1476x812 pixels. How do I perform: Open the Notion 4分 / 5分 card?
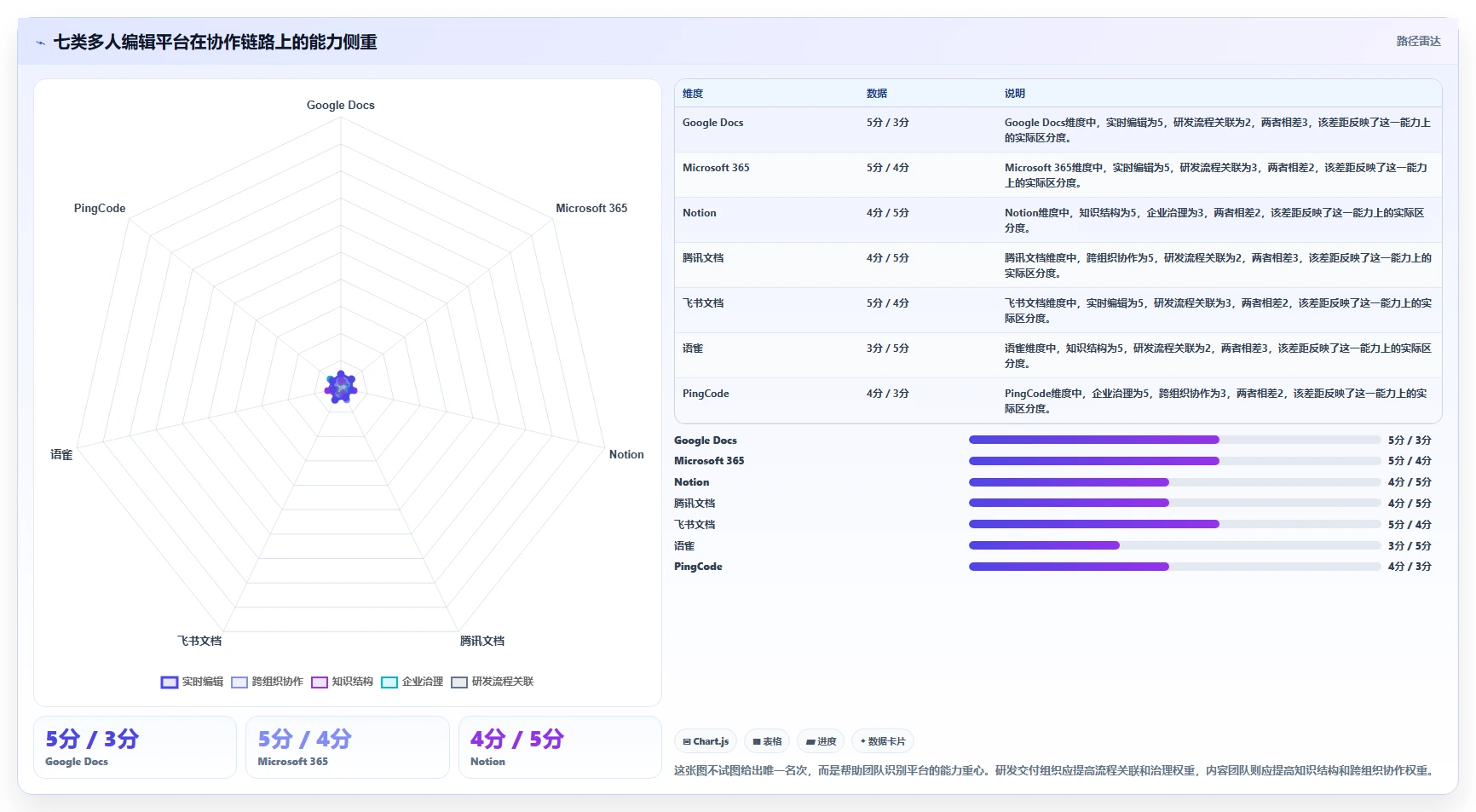tap(560, 747)
